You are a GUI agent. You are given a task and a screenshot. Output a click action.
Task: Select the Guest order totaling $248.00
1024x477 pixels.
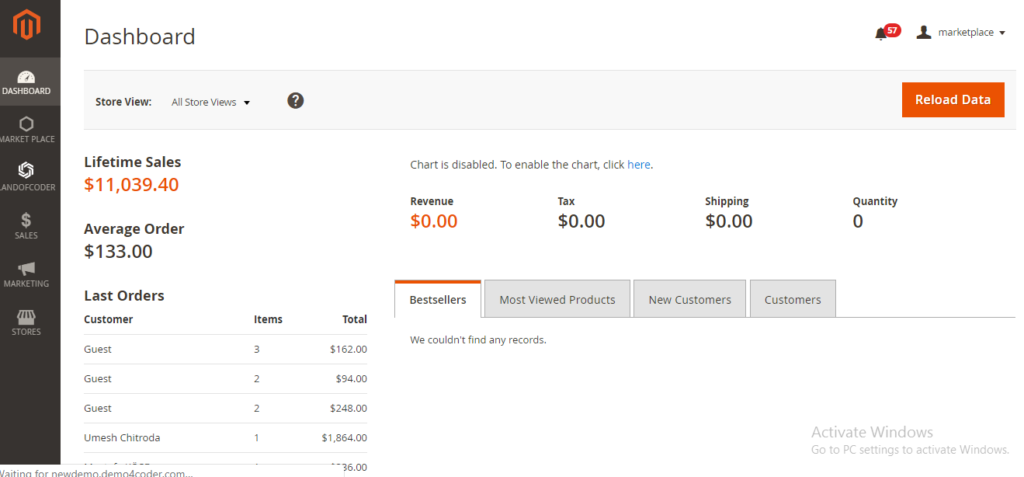(225, 408)
